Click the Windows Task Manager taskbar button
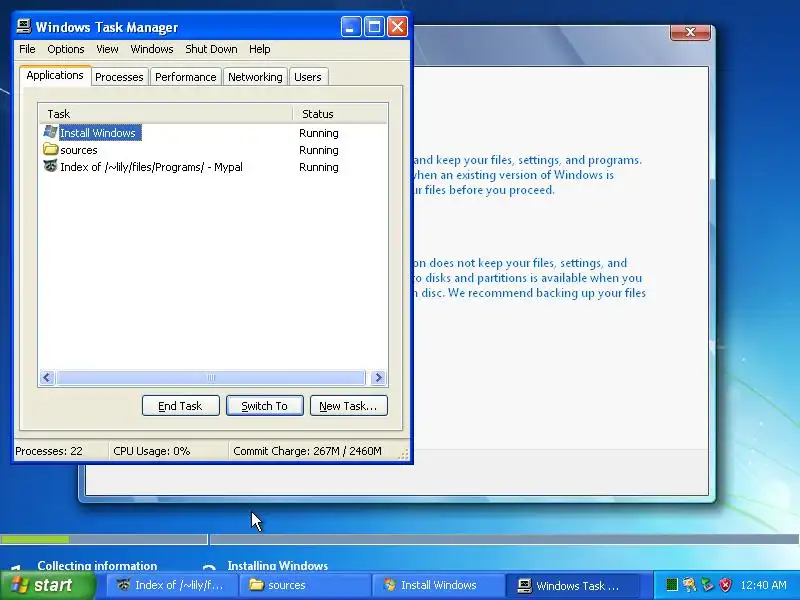The image size is (800, 600). pos(572,585)
